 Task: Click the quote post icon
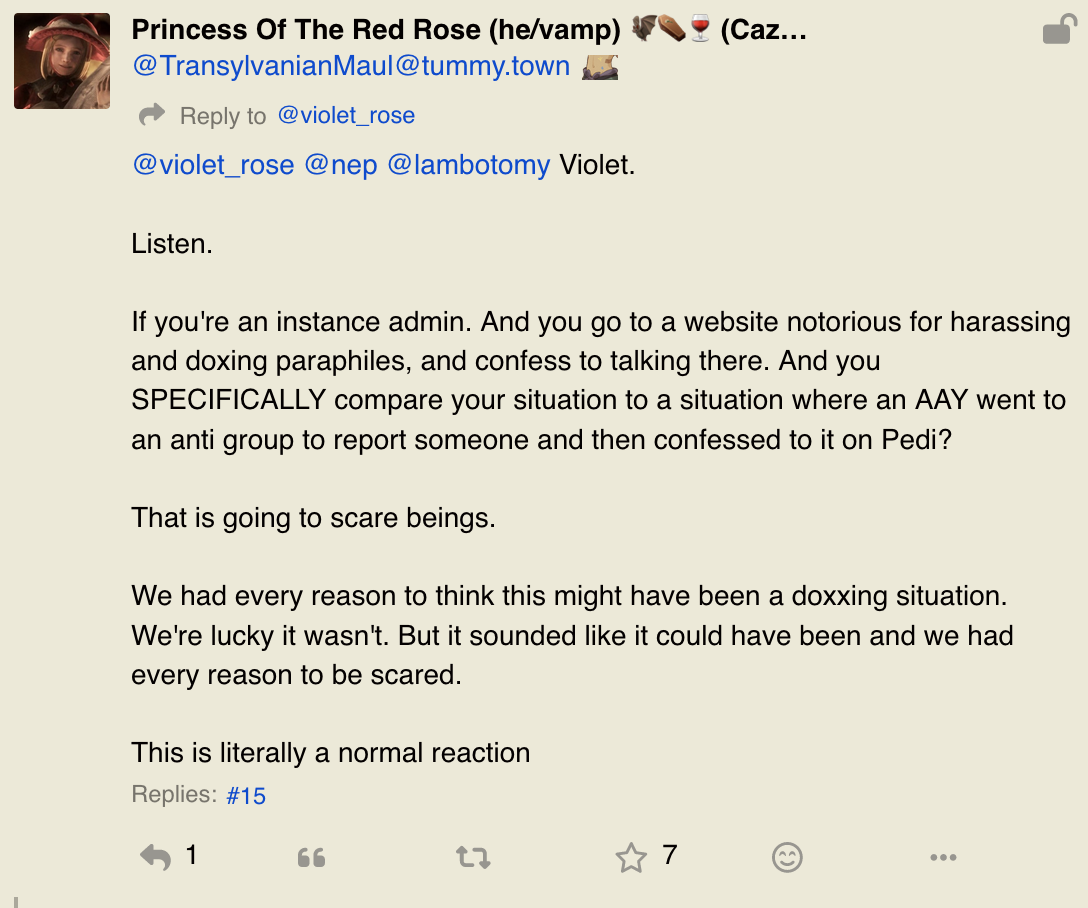[311, 858]
